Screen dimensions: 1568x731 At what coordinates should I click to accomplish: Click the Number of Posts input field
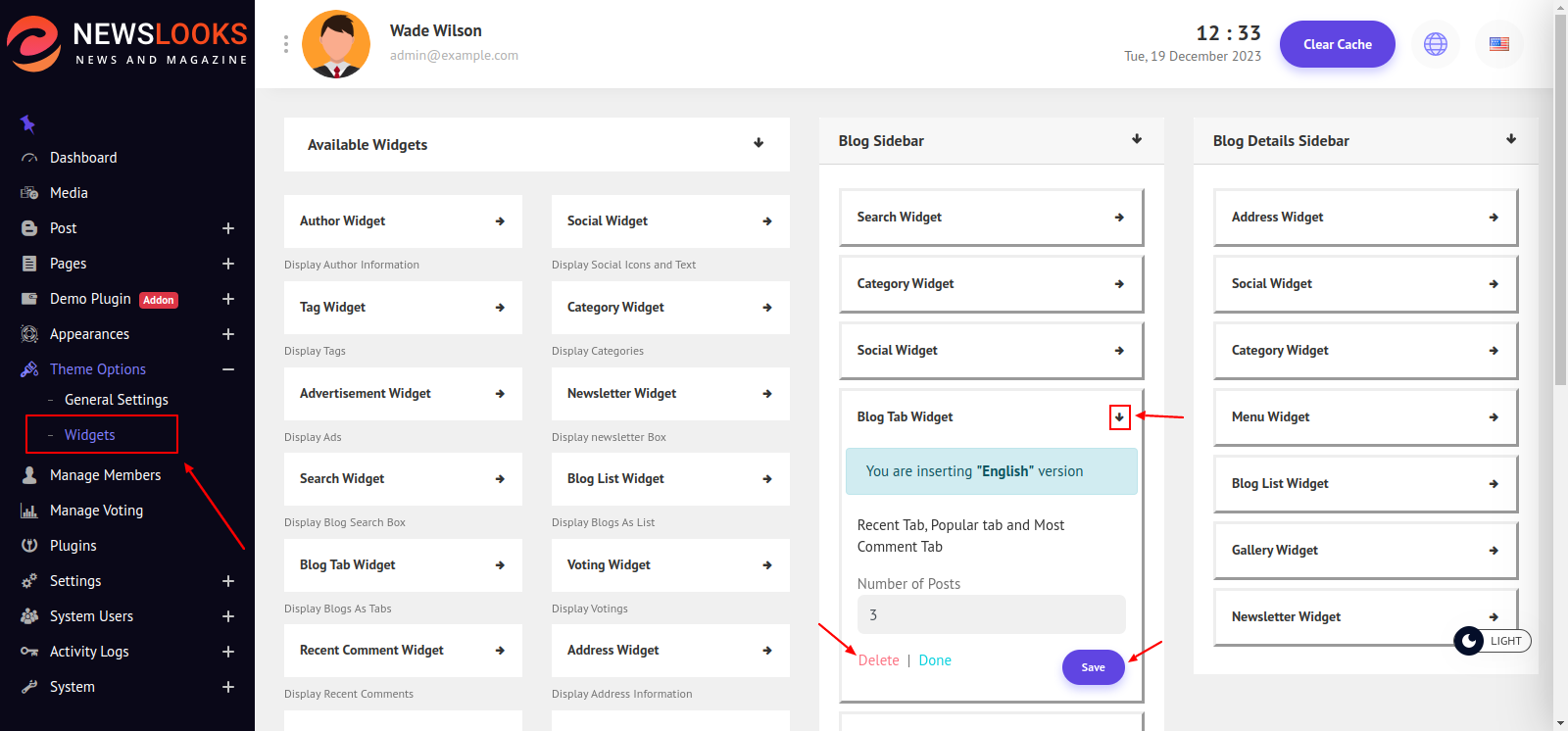(991, 615)
